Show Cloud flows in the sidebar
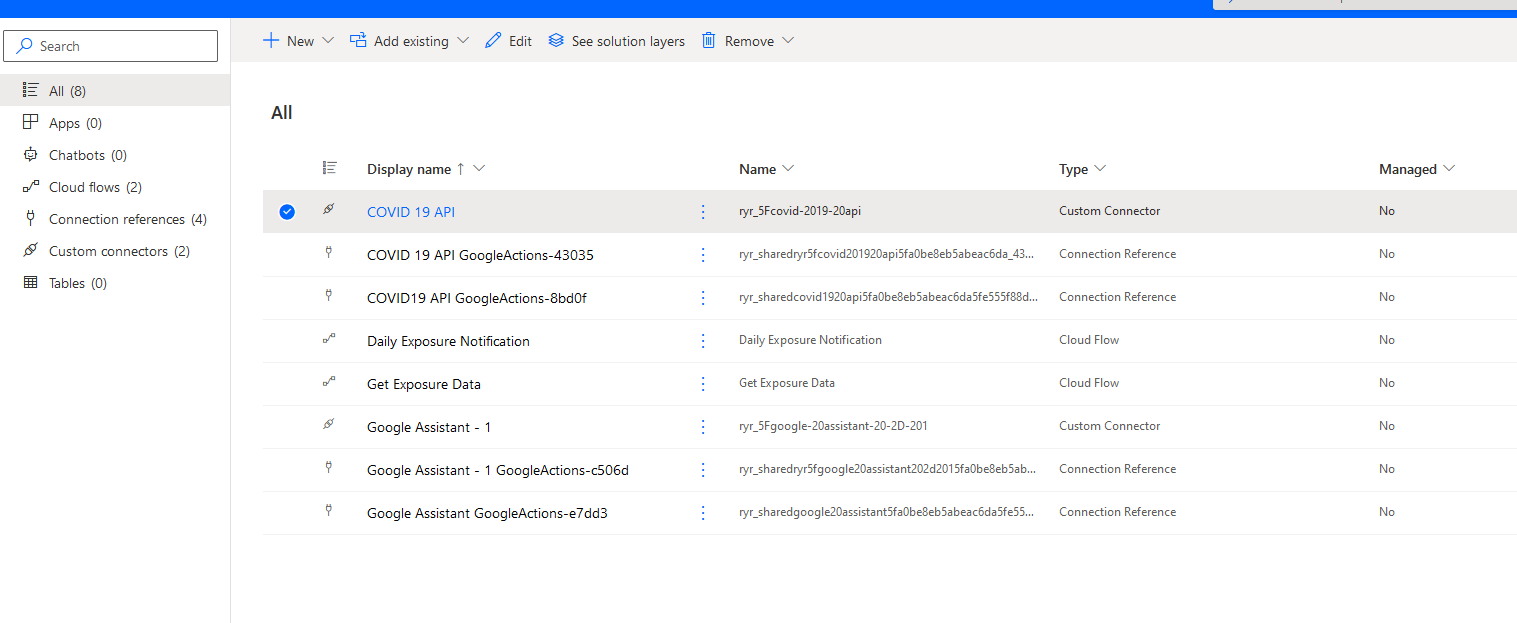 point(84,187)
